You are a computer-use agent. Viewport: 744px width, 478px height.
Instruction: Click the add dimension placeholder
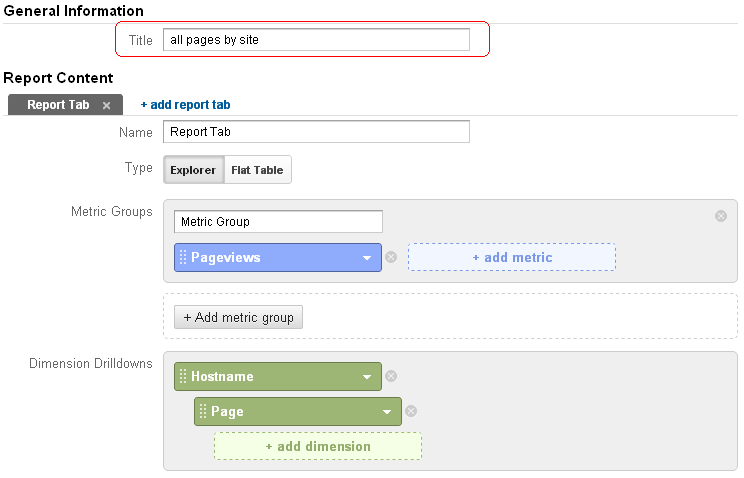click(x=317, y=446)
